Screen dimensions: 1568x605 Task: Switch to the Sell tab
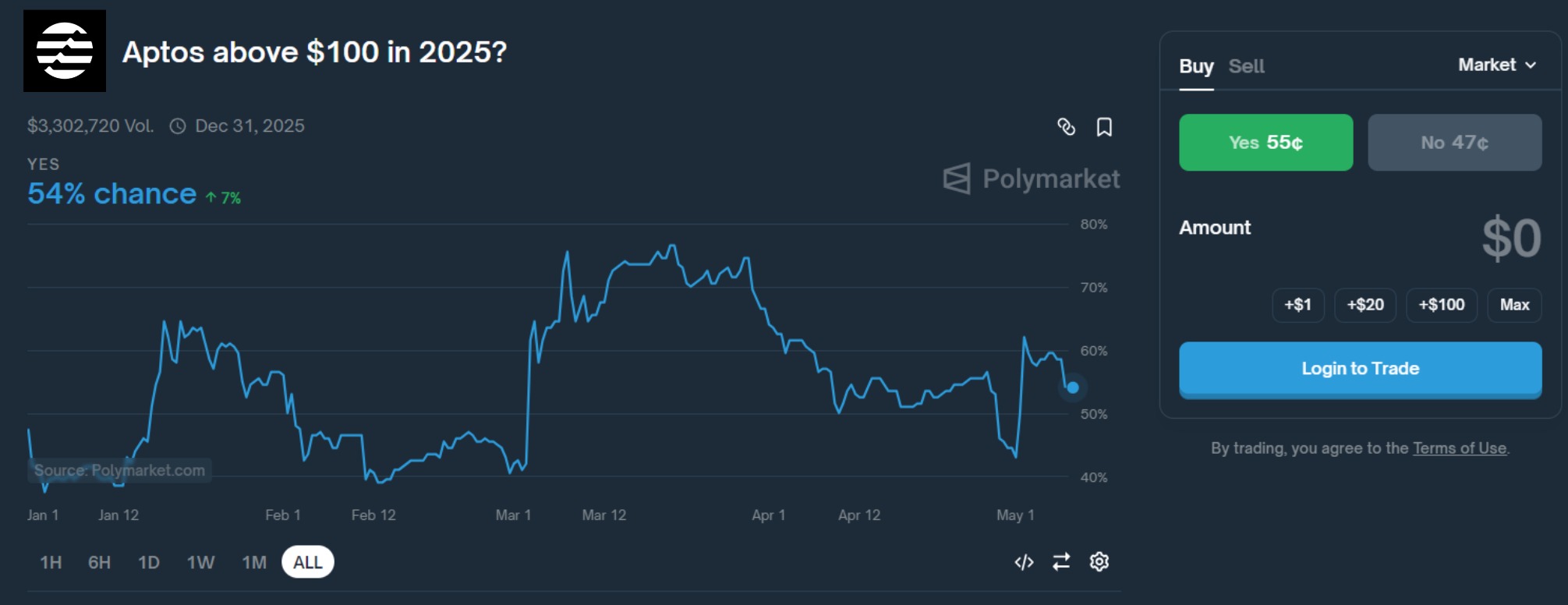[x=1246, y=66]
